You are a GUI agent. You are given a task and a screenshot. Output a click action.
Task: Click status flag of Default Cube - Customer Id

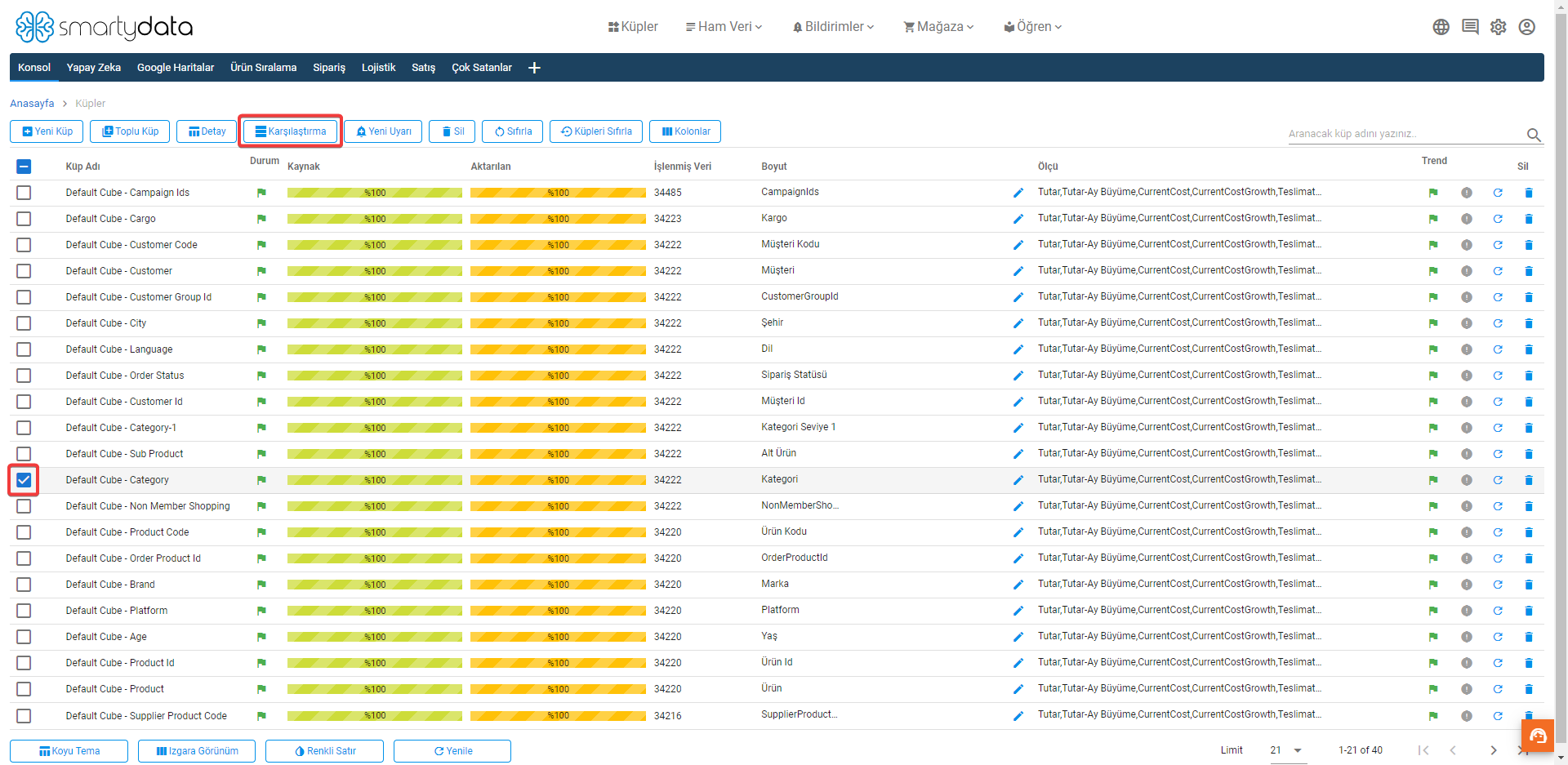261,402
